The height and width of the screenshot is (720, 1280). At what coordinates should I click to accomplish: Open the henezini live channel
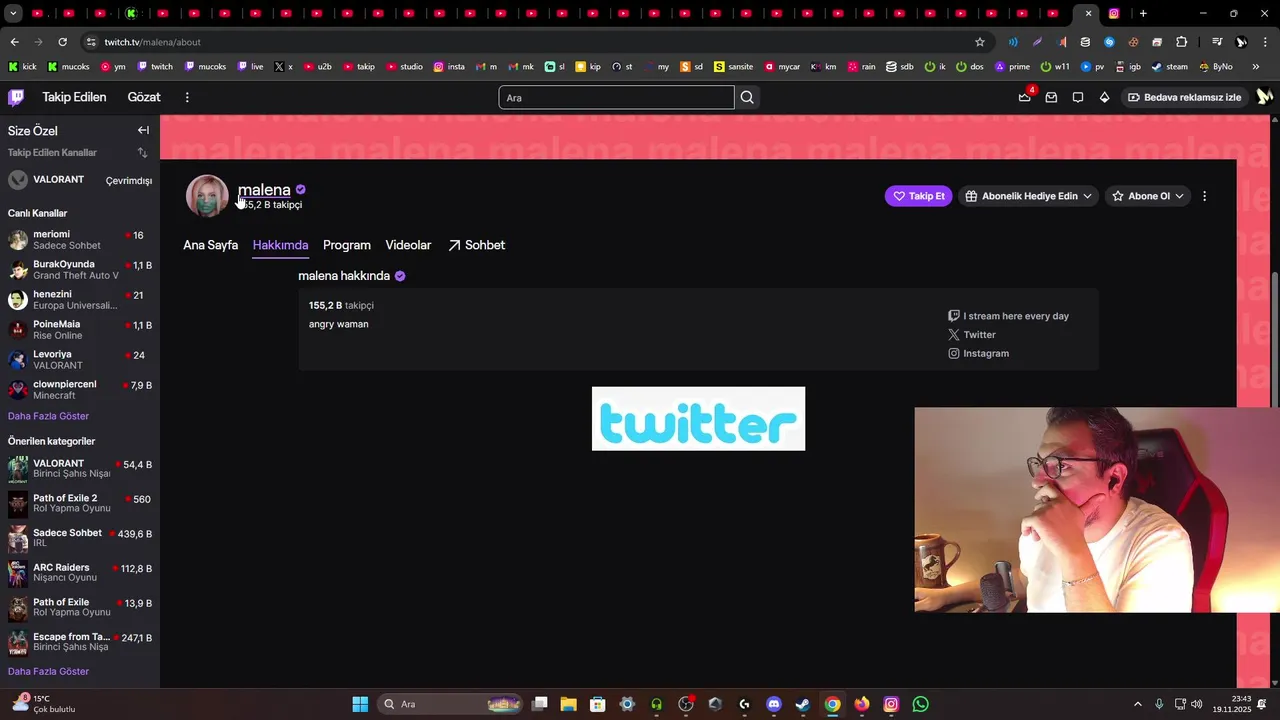[x=80, y=300]
